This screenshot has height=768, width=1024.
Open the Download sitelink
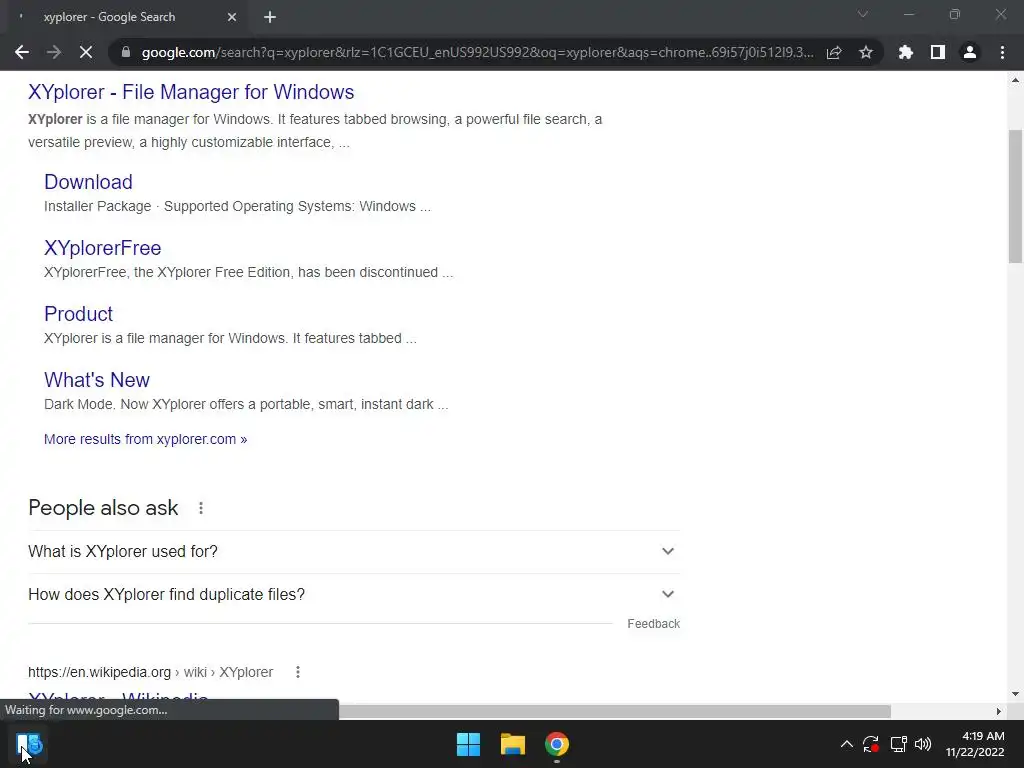pyautogui.click(x=88, y=182)
